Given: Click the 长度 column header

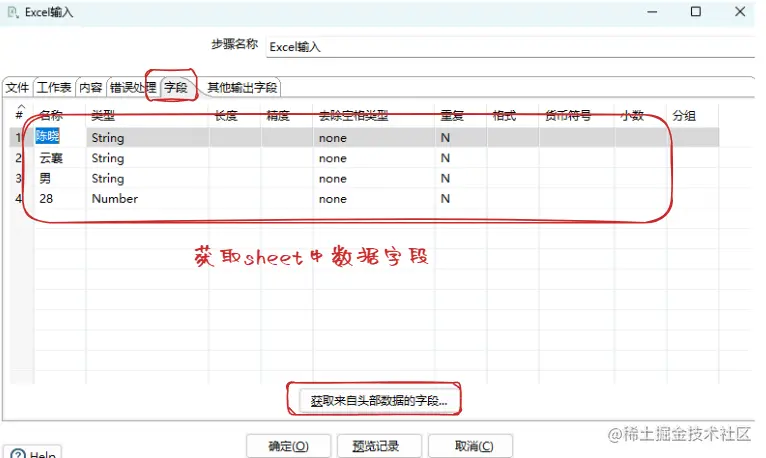Looking at the screenshot, I should pyautogui.click(x=235, y=116).
